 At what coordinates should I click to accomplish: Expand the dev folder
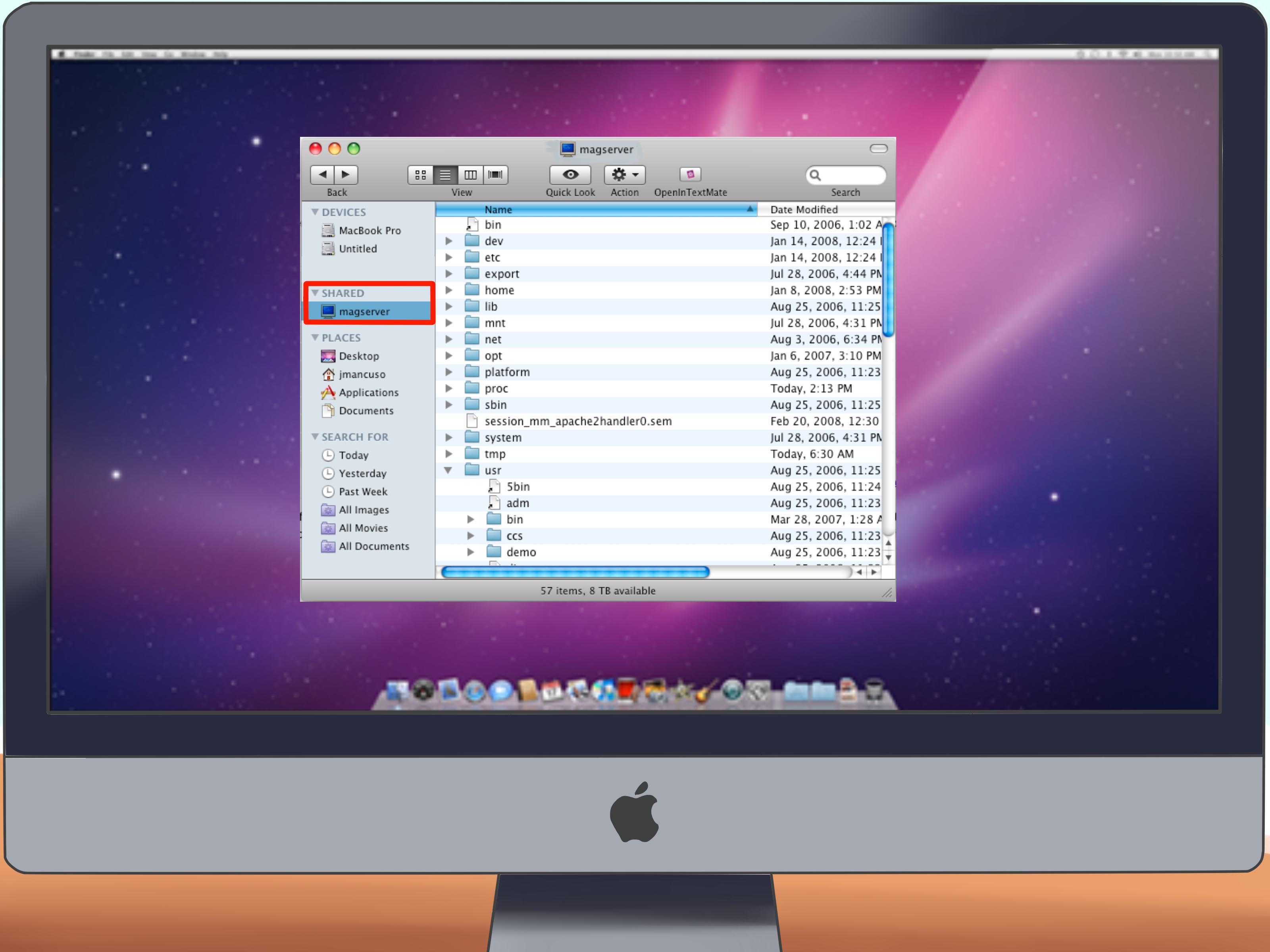449,242
